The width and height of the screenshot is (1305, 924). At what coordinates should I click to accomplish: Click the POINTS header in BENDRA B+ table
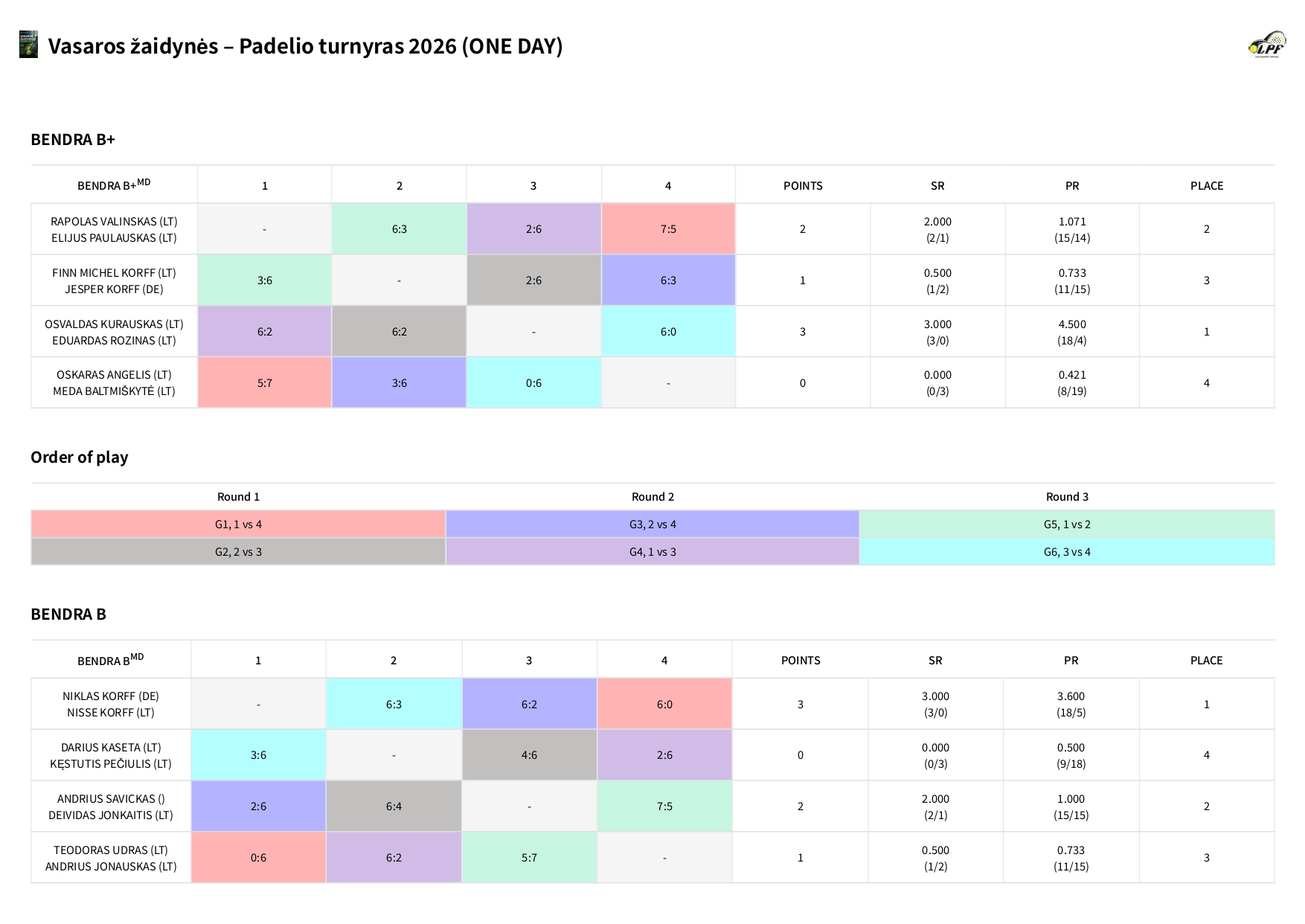(803, 186)
